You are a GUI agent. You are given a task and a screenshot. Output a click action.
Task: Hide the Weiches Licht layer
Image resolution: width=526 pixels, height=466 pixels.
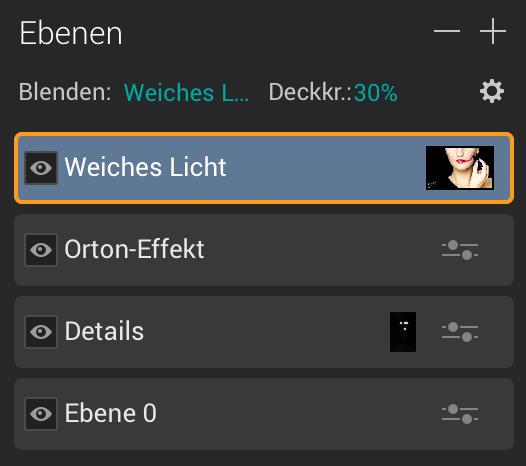coord(41,168)
